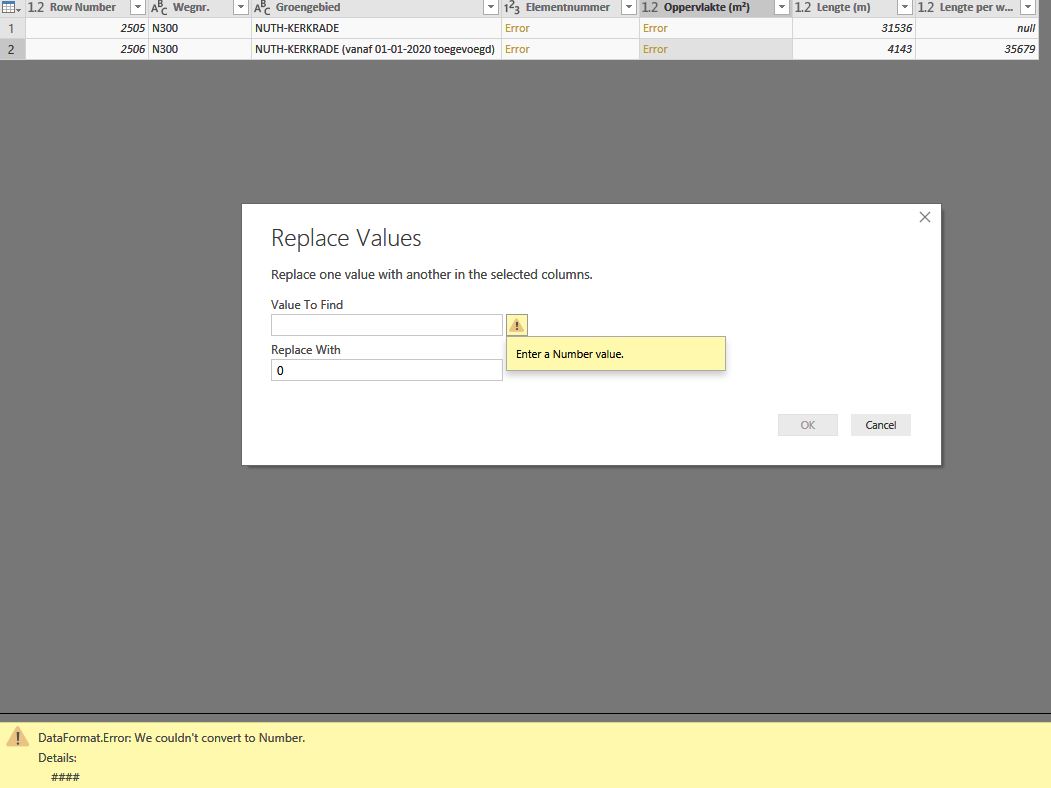Select row number 1 in the table

11,28
